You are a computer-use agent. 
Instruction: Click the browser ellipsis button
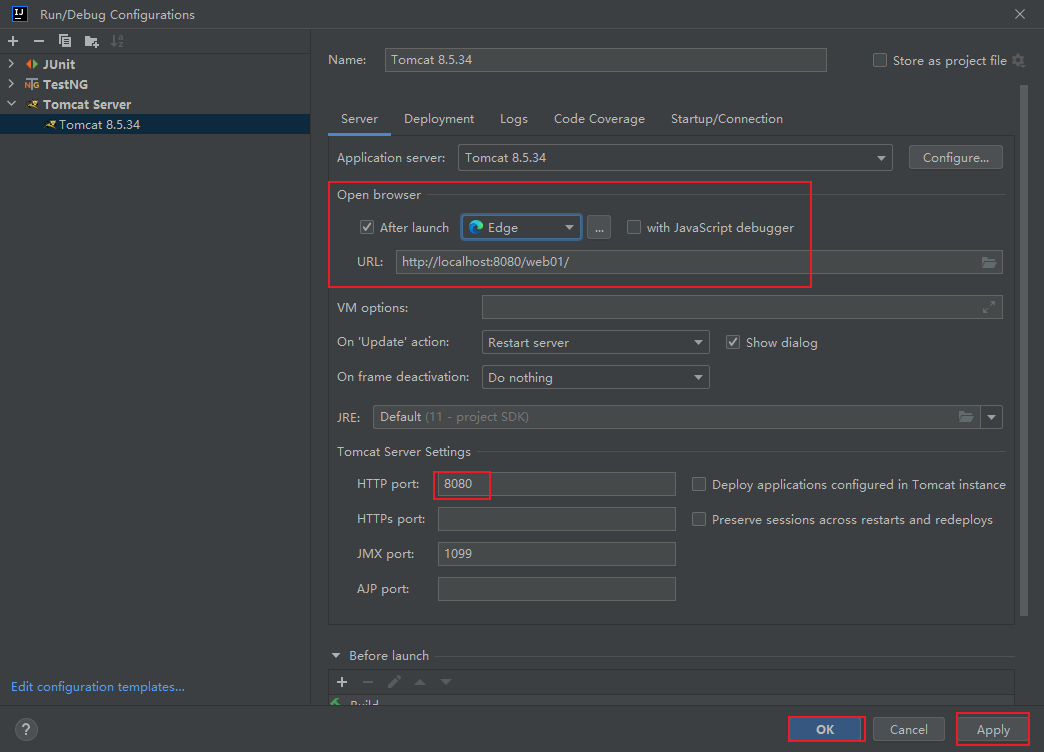[x=599, y=228]
